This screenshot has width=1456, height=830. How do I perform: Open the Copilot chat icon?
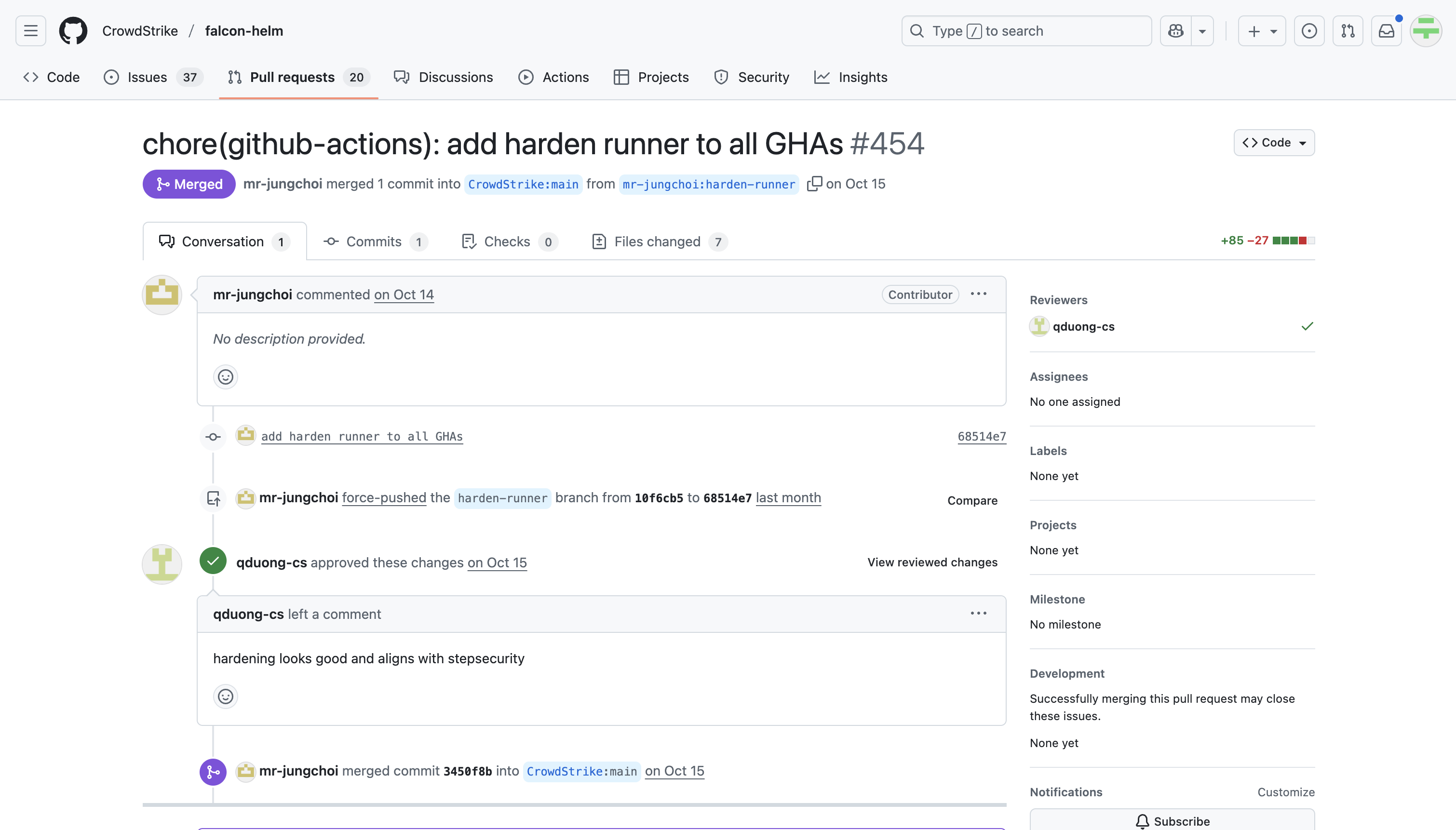[x=1175, y=31]
